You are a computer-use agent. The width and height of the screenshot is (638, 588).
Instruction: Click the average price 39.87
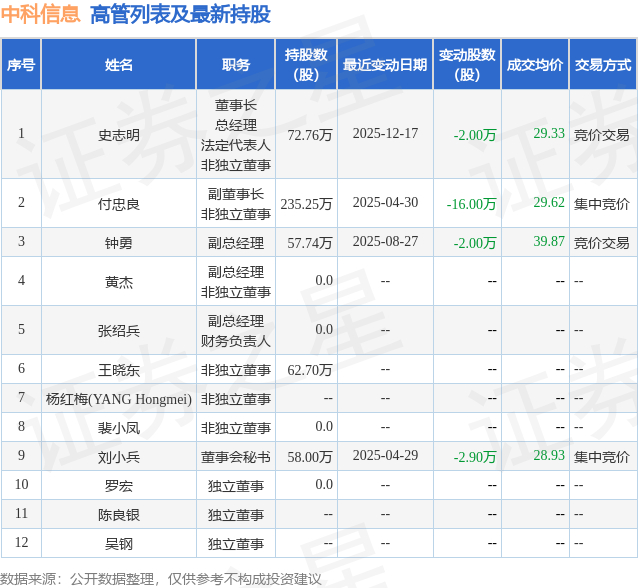coord(549,242)
